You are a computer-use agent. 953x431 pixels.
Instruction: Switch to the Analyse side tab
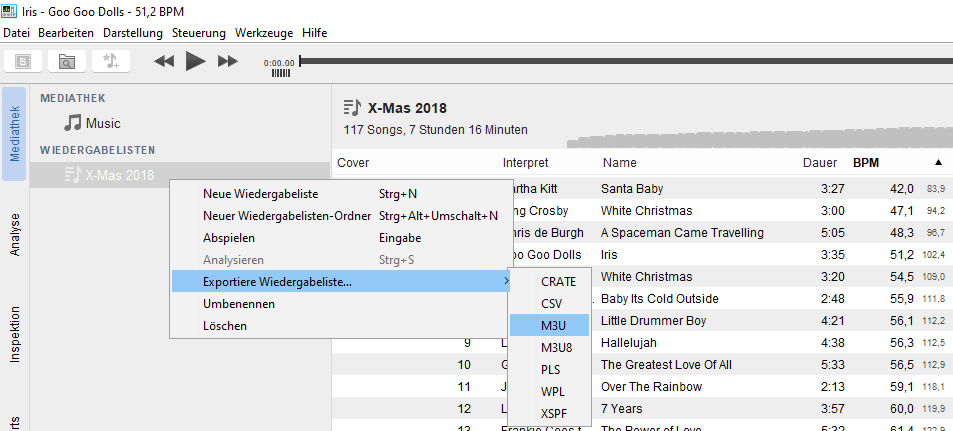tap(14, 235)
